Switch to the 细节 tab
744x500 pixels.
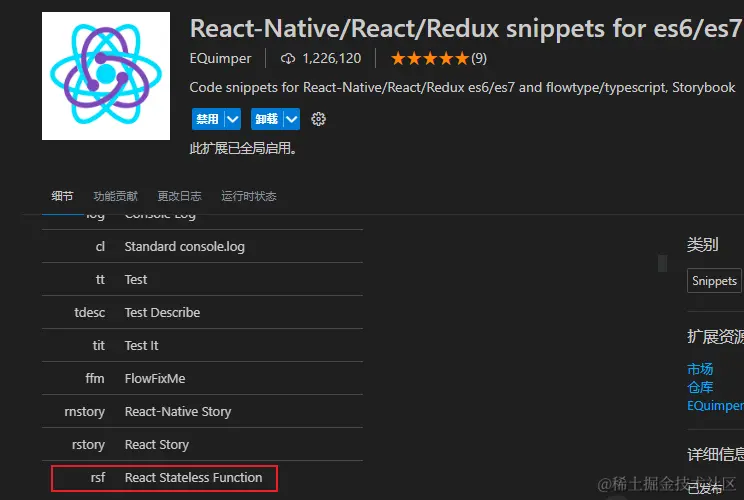(62, 196)
